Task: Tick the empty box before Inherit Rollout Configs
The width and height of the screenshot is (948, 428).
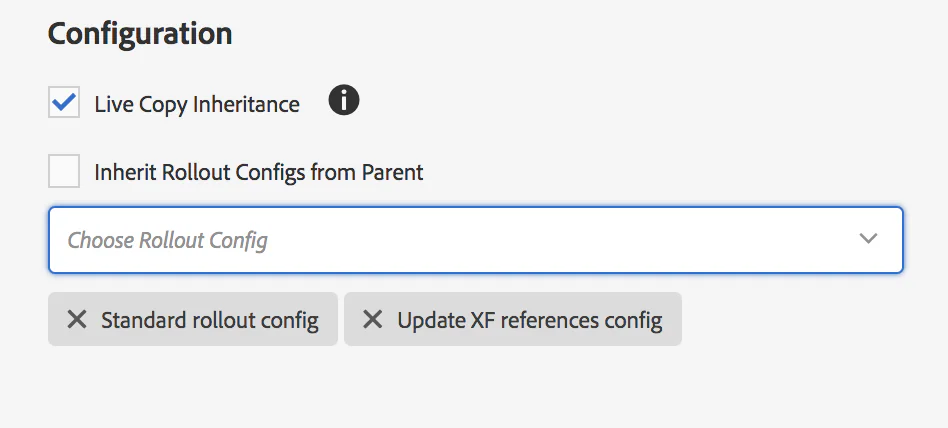Action: [64, 171]
